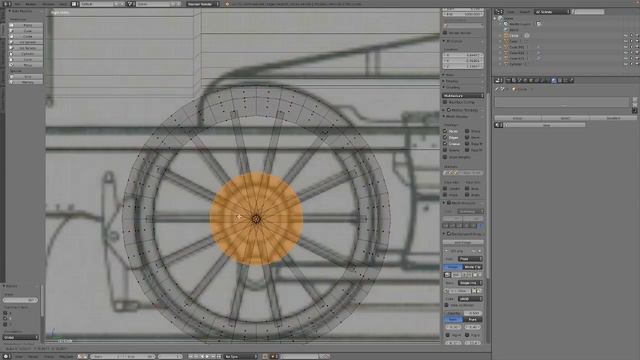
Task: Open the Render properties tab
Action: coord(508,80)
